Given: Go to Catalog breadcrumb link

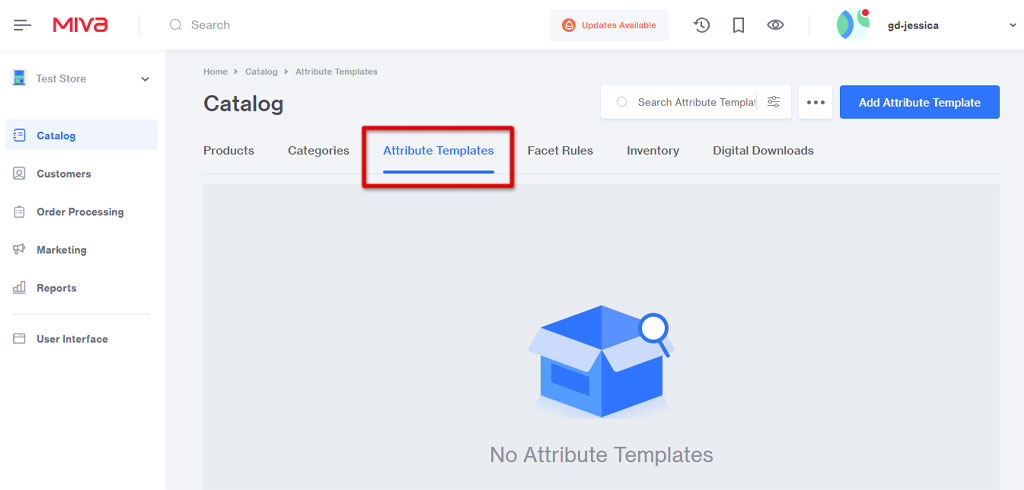Looking at the screenshot, I should click(x=261, y=71).
